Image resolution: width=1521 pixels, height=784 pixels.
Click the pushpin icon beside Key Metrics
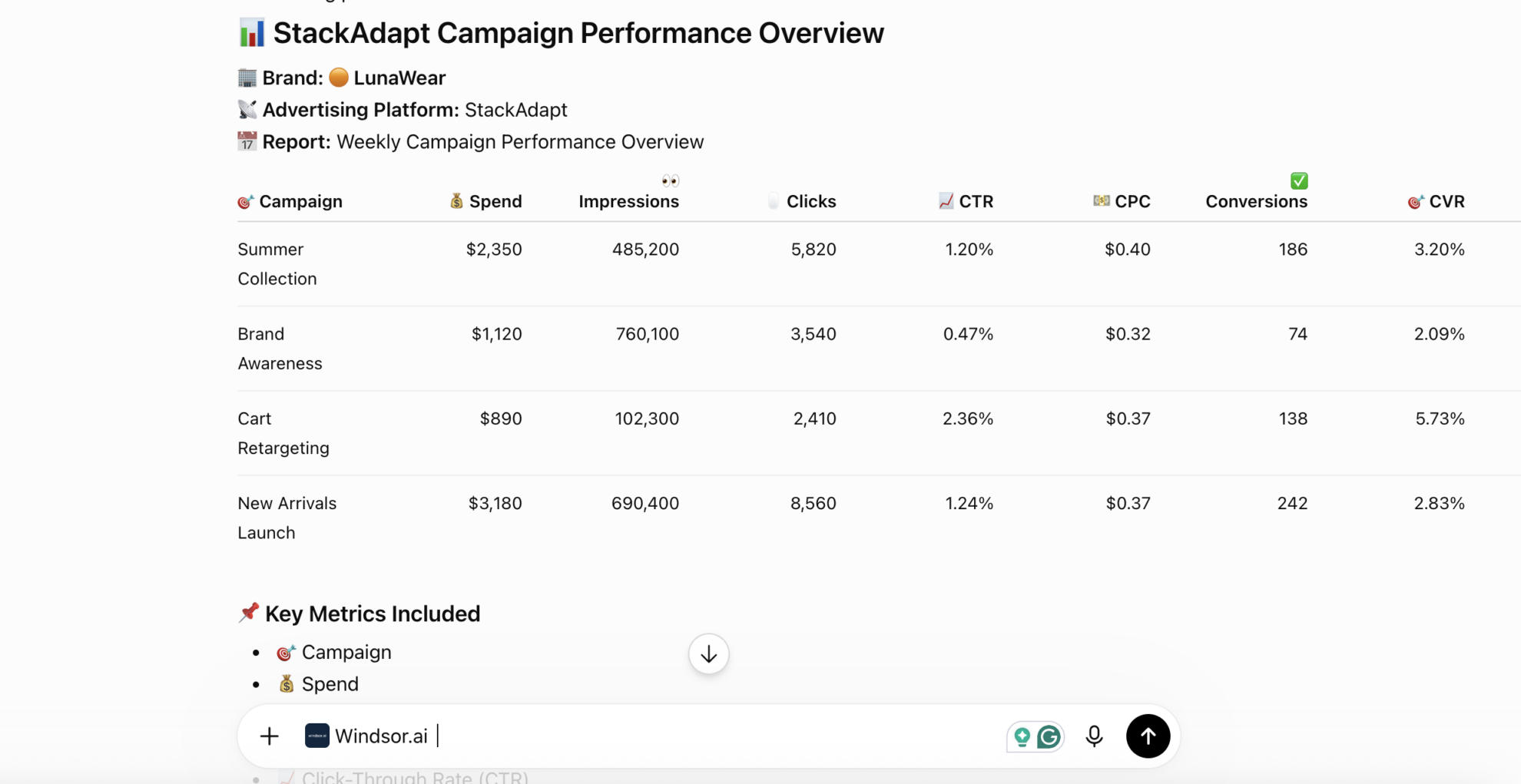(249, 613)
